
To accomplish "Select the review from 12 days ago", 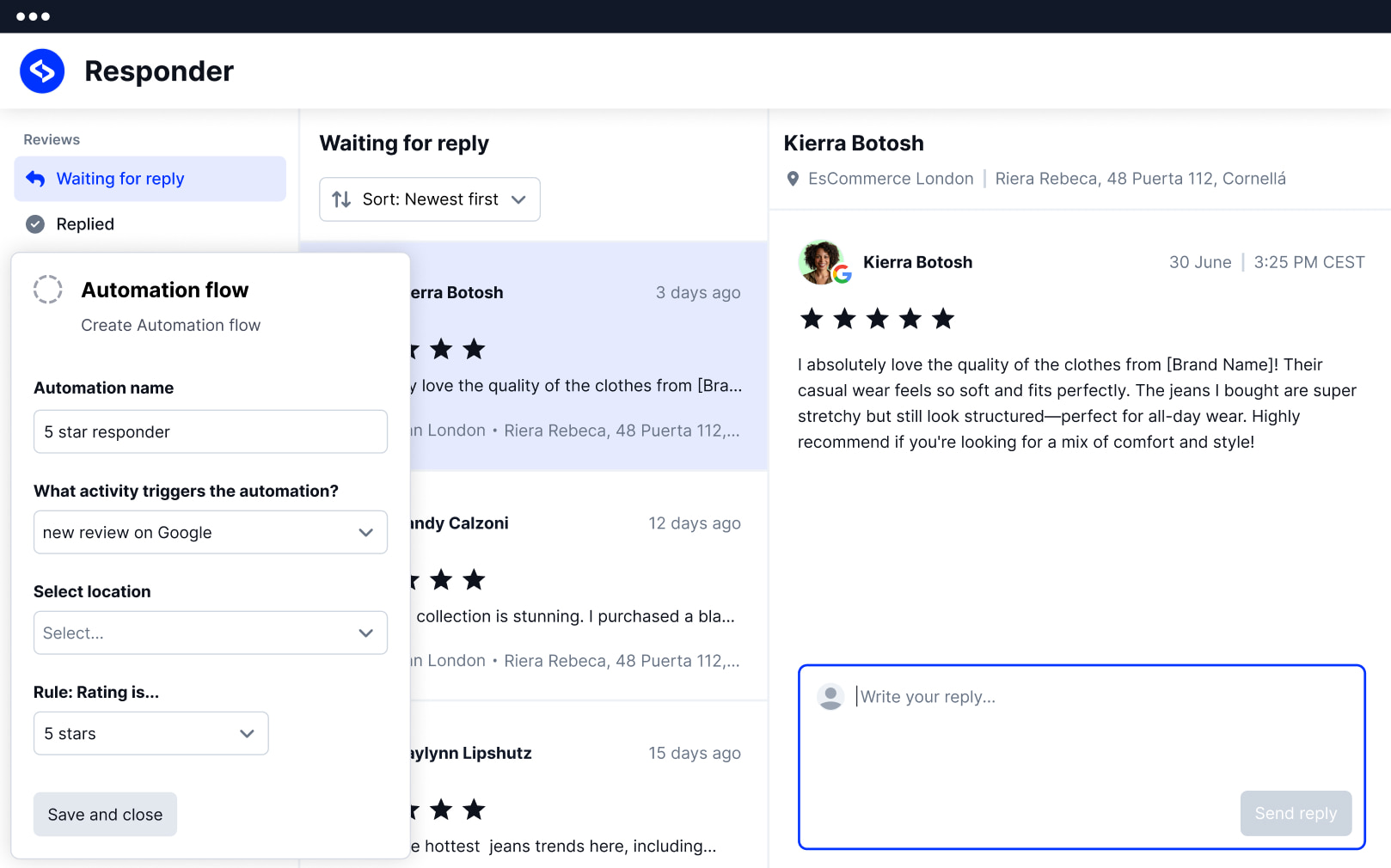I will coord(585,584).
